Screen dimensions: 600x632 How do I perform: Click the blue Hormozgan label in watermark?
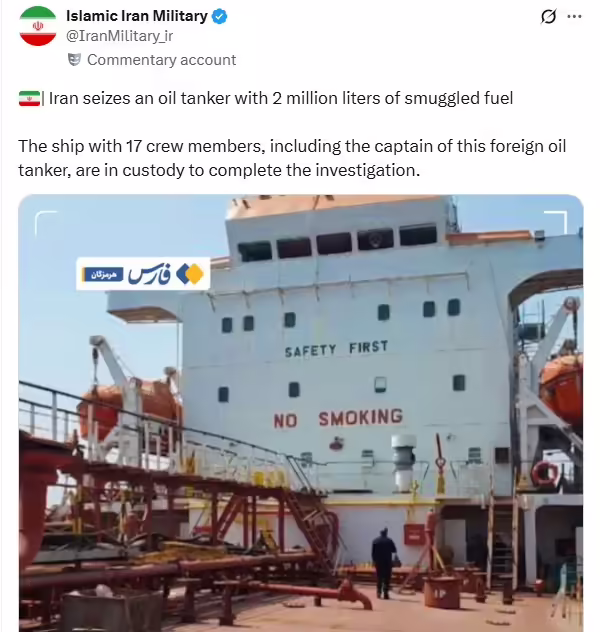click(x=103, y=274)
